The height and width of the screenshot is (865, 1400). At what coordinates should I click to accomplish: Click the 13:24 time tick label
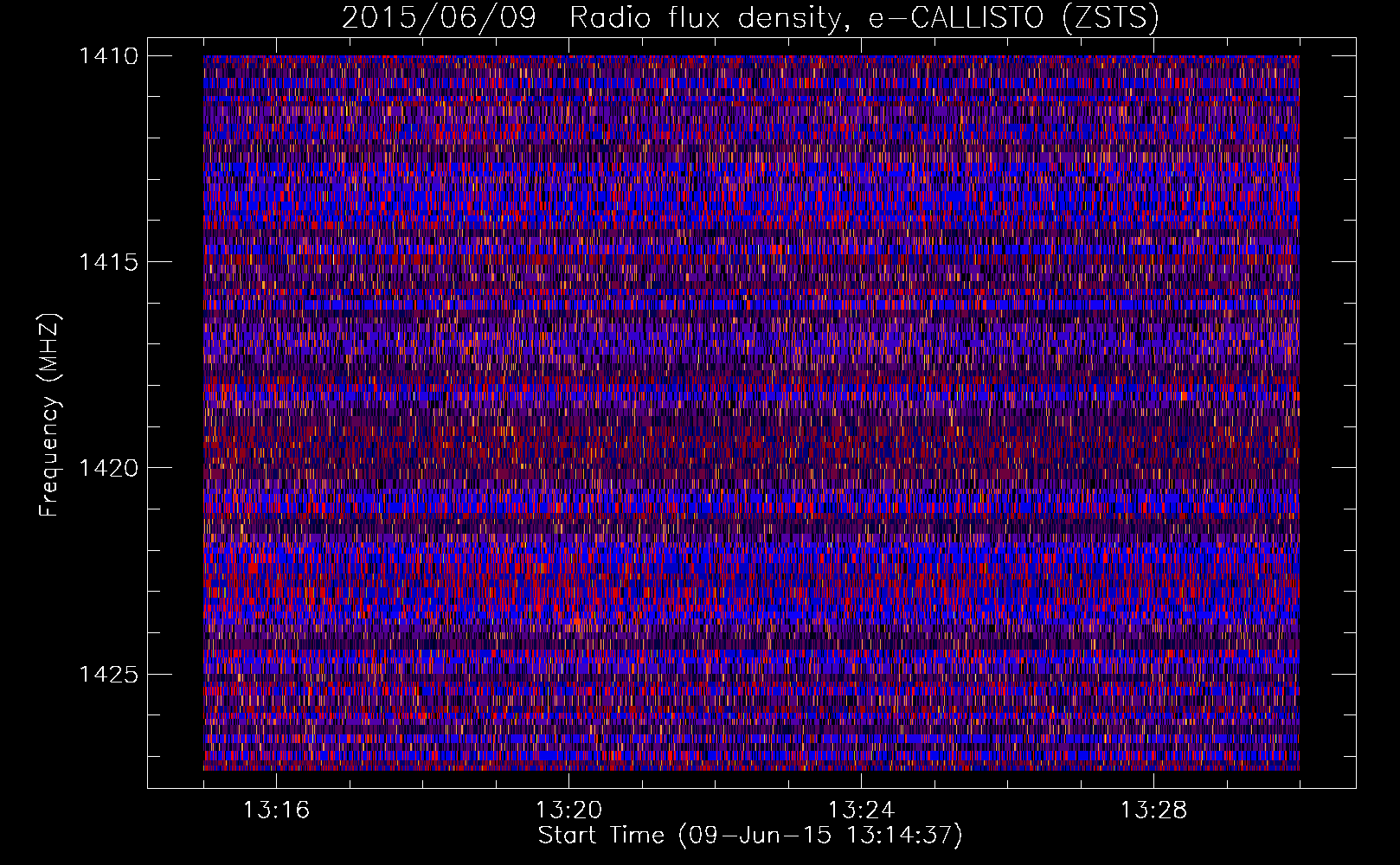coord(861,811)
